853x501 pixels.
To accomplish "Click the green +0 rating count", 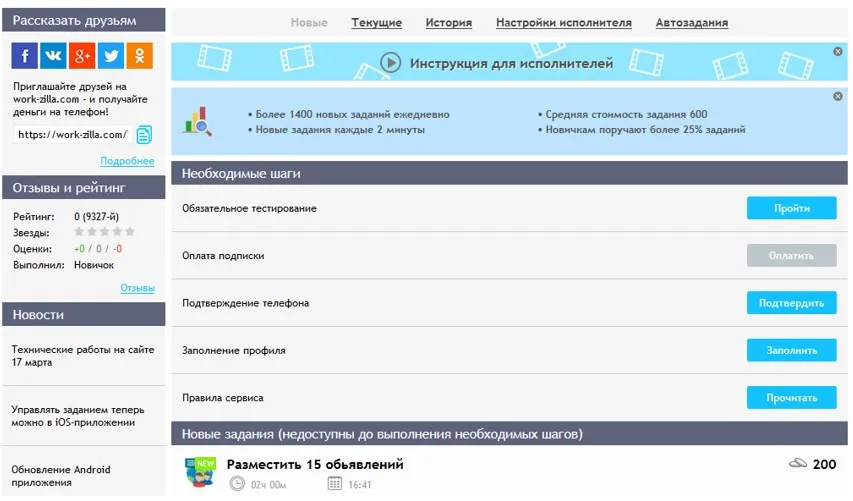I will pyautogui.click(x=79, y=249).
